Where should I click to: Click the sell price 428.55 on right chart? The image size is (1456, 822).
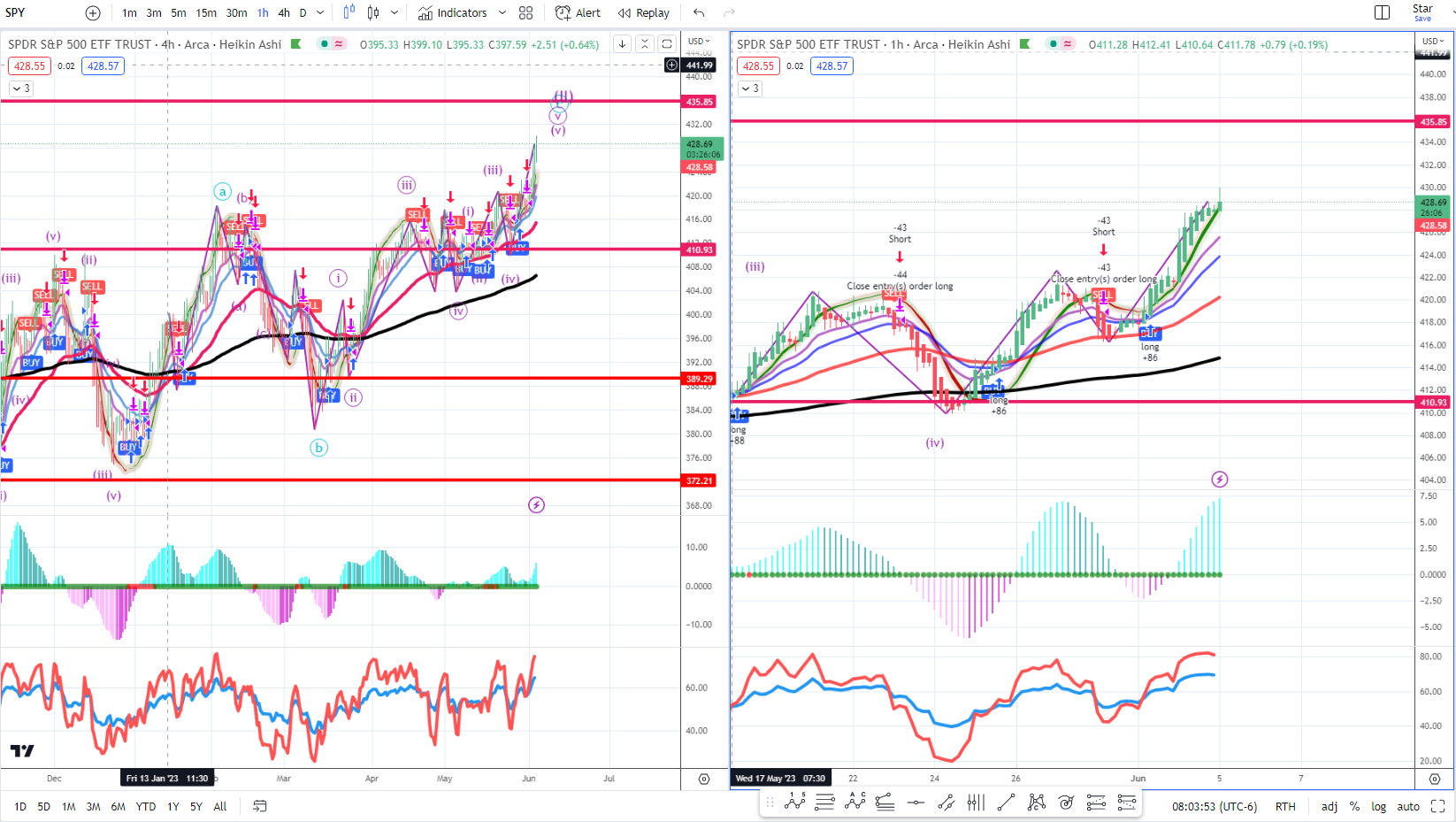758,66
